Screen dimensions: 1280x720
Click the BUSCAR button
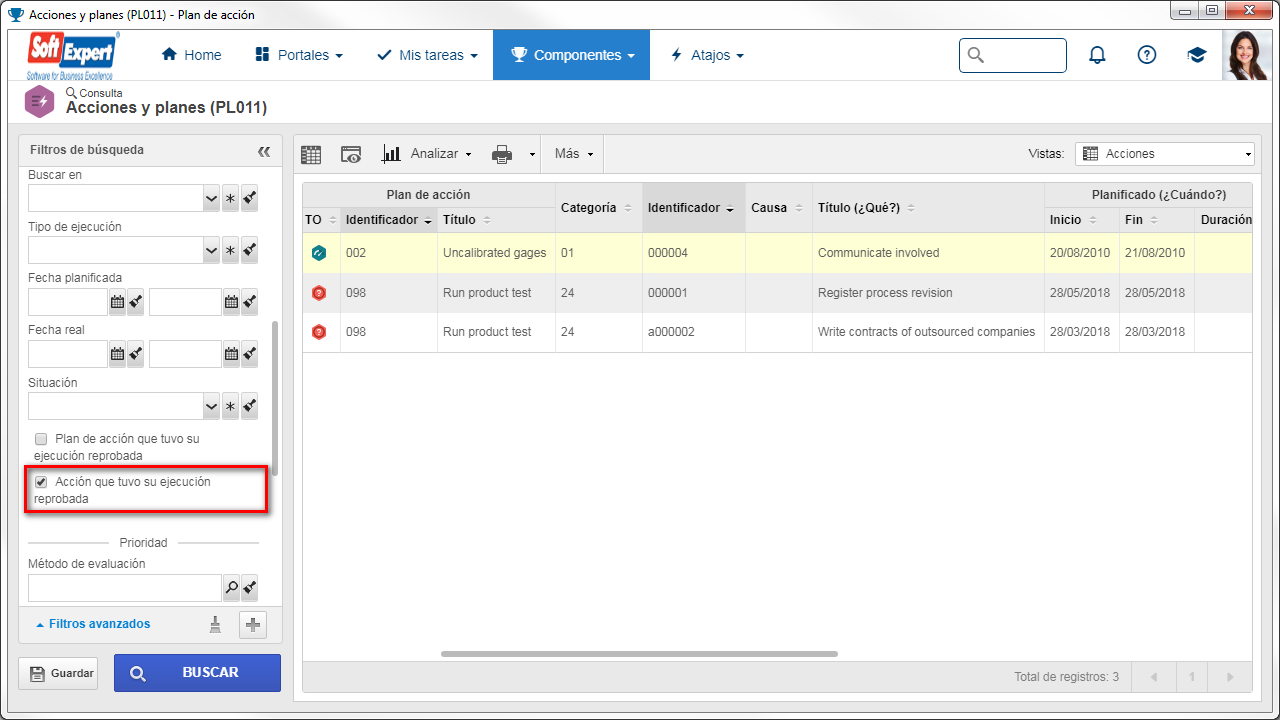click(197, 673)
